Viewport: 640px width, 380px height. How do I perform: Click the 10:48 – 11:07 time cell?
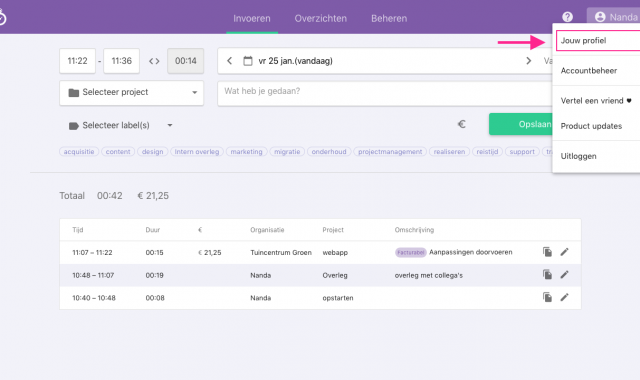pos(93,276)
